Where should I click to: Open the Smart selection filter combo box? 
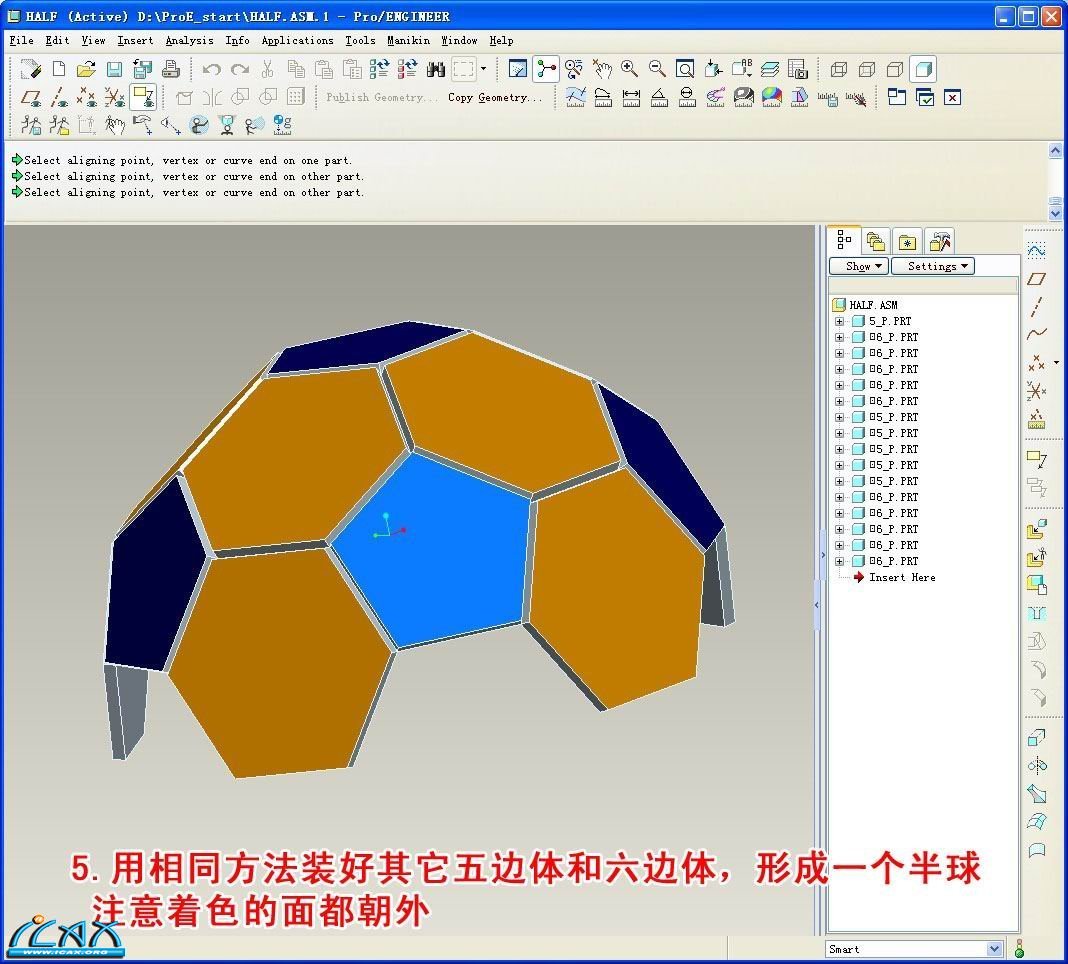point(914,949)
